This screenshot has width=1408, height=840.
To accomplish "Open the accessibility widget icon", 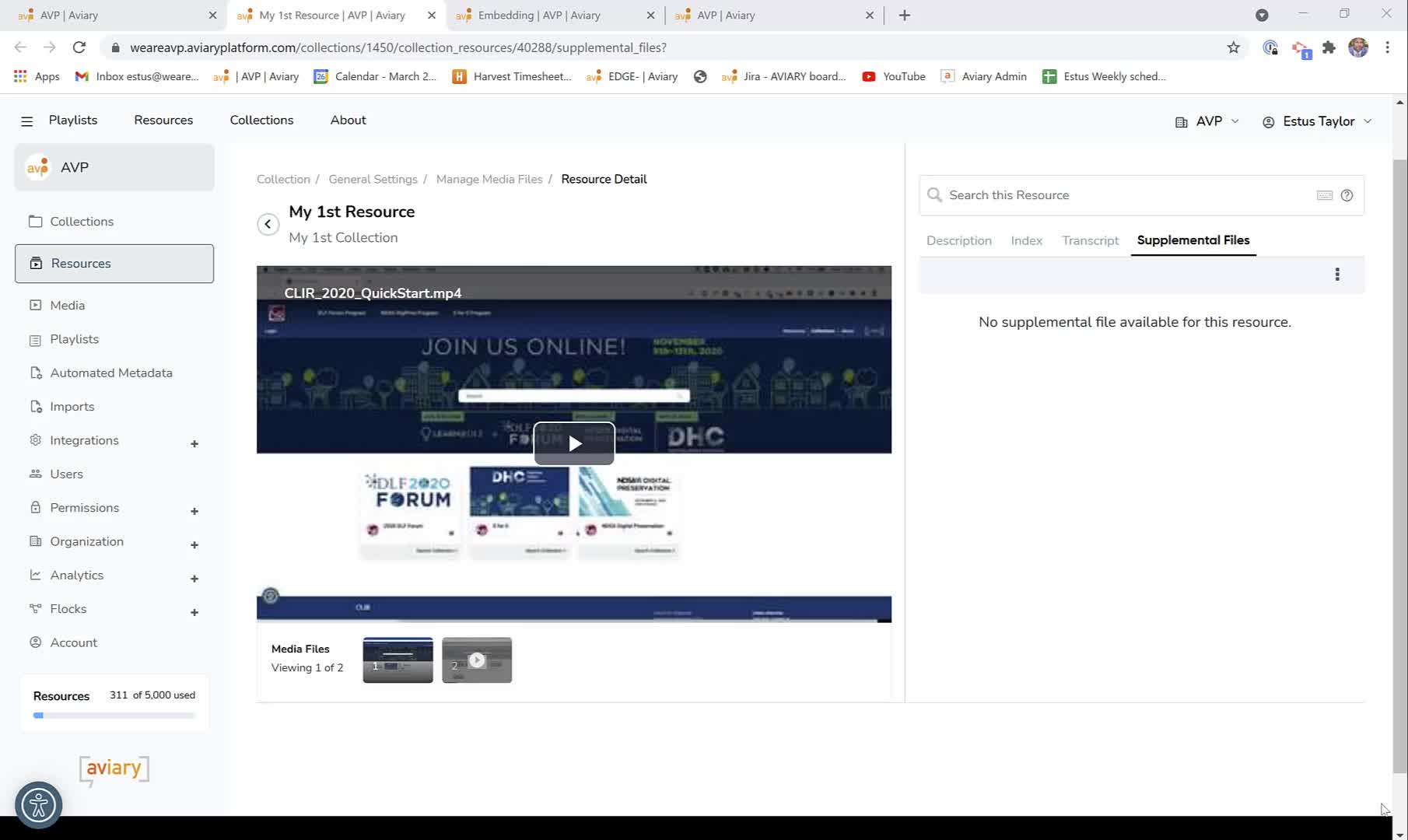I will [38, 805].
